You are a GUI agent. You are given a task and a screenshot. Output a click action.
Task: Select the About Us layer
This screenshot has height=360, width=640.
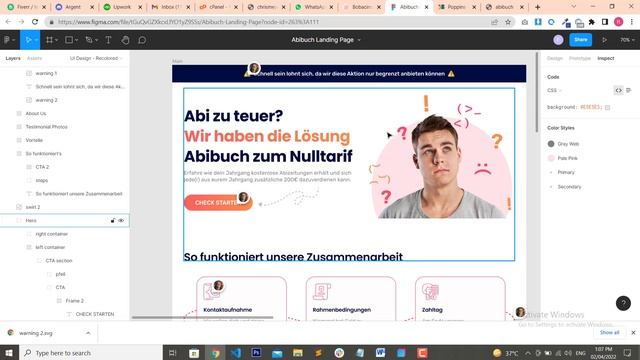click(36, 113)
